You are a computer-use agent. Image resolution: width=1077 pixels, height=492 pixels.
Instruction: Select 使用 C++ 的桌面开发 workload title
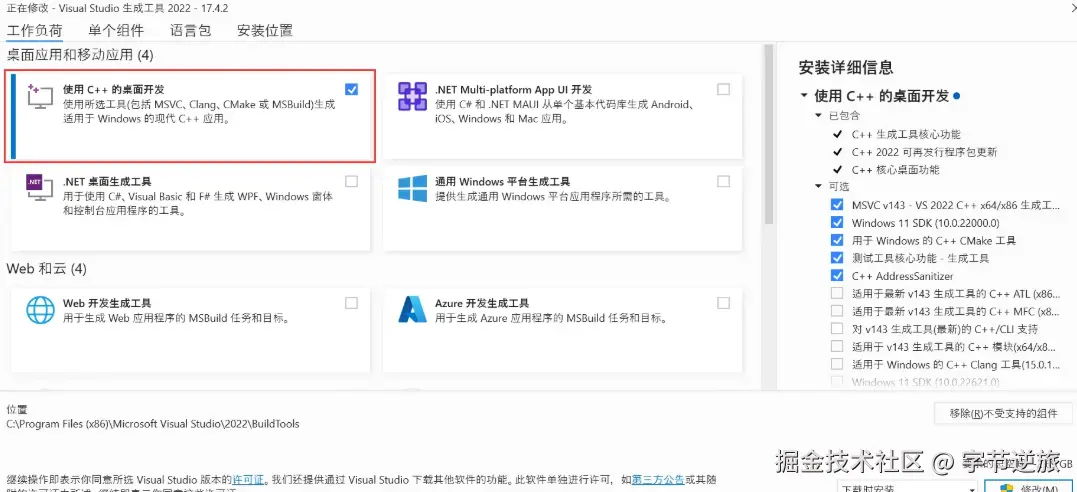pyautogui.click(x=113, y=89)
